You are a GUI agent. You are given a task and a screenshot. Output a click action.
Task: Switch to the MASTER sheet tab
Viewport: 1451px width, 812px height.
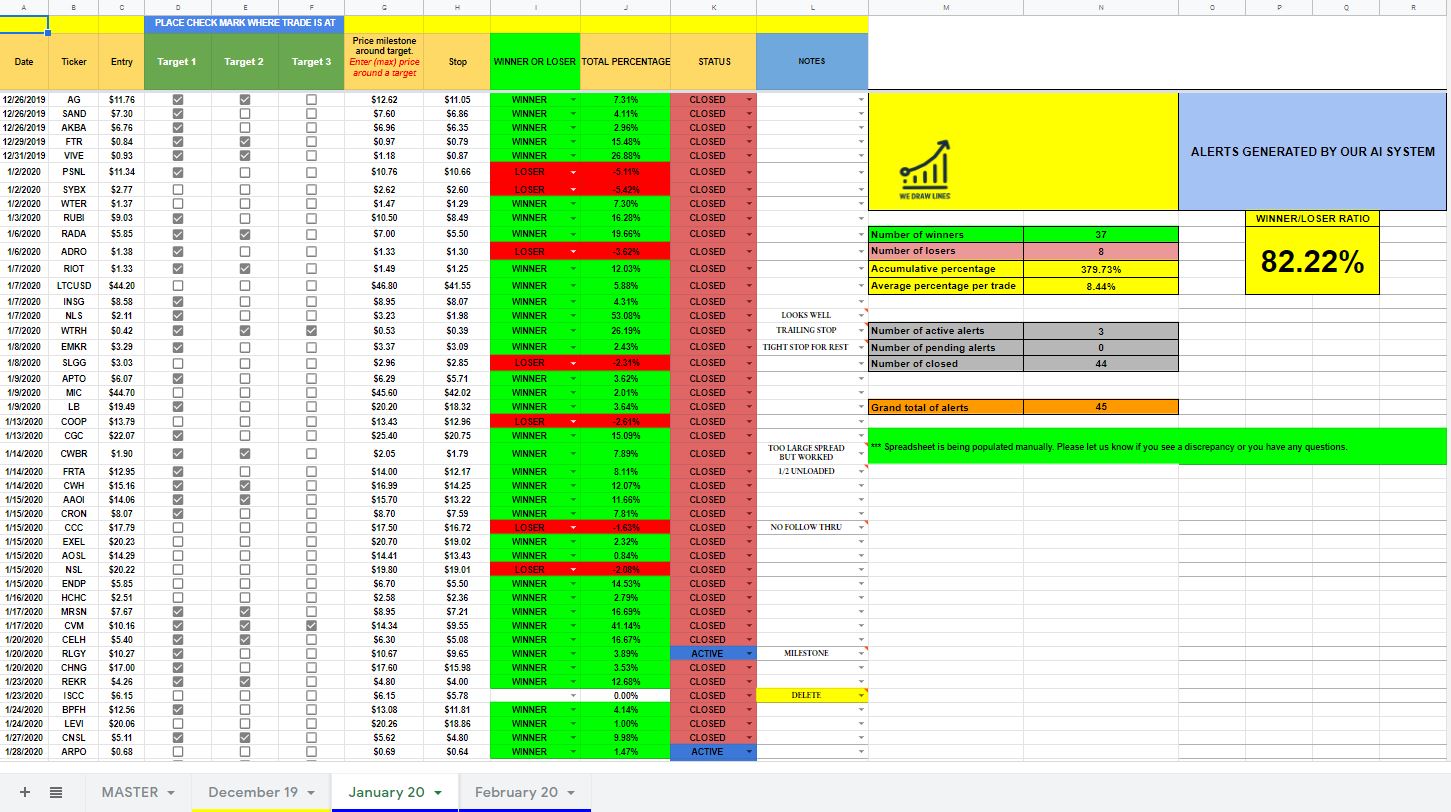click(x=129, y=792)
